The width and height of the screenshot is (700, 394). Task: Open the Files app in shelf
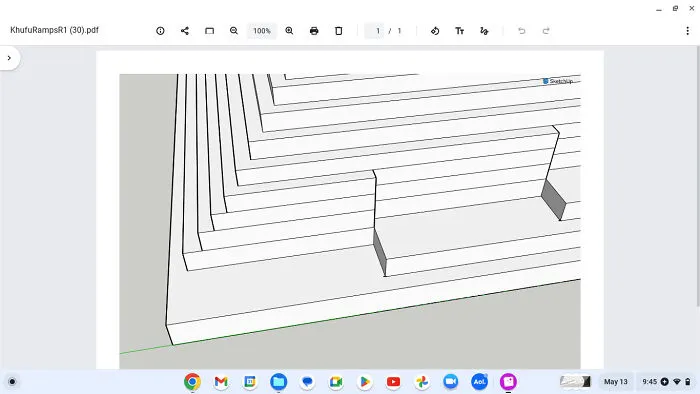click(279, 382)
